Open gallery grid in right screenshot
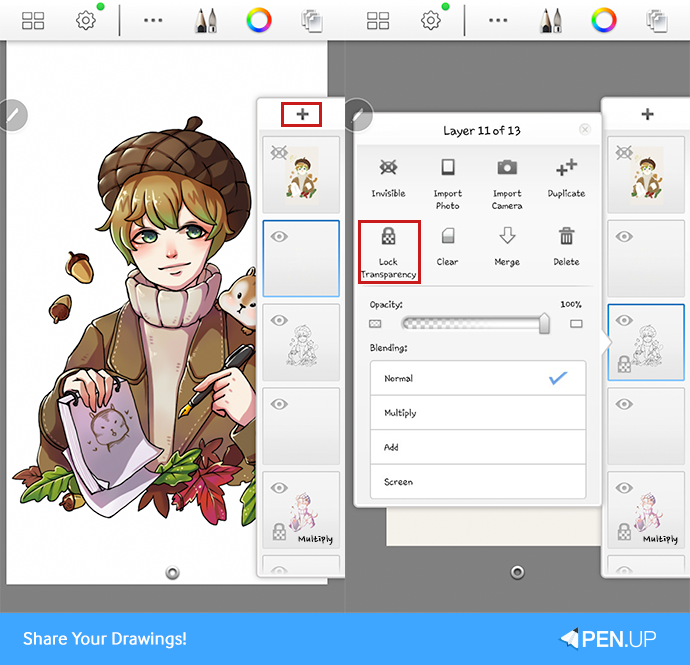The image size is (690, 665). [x=378, y=21]
